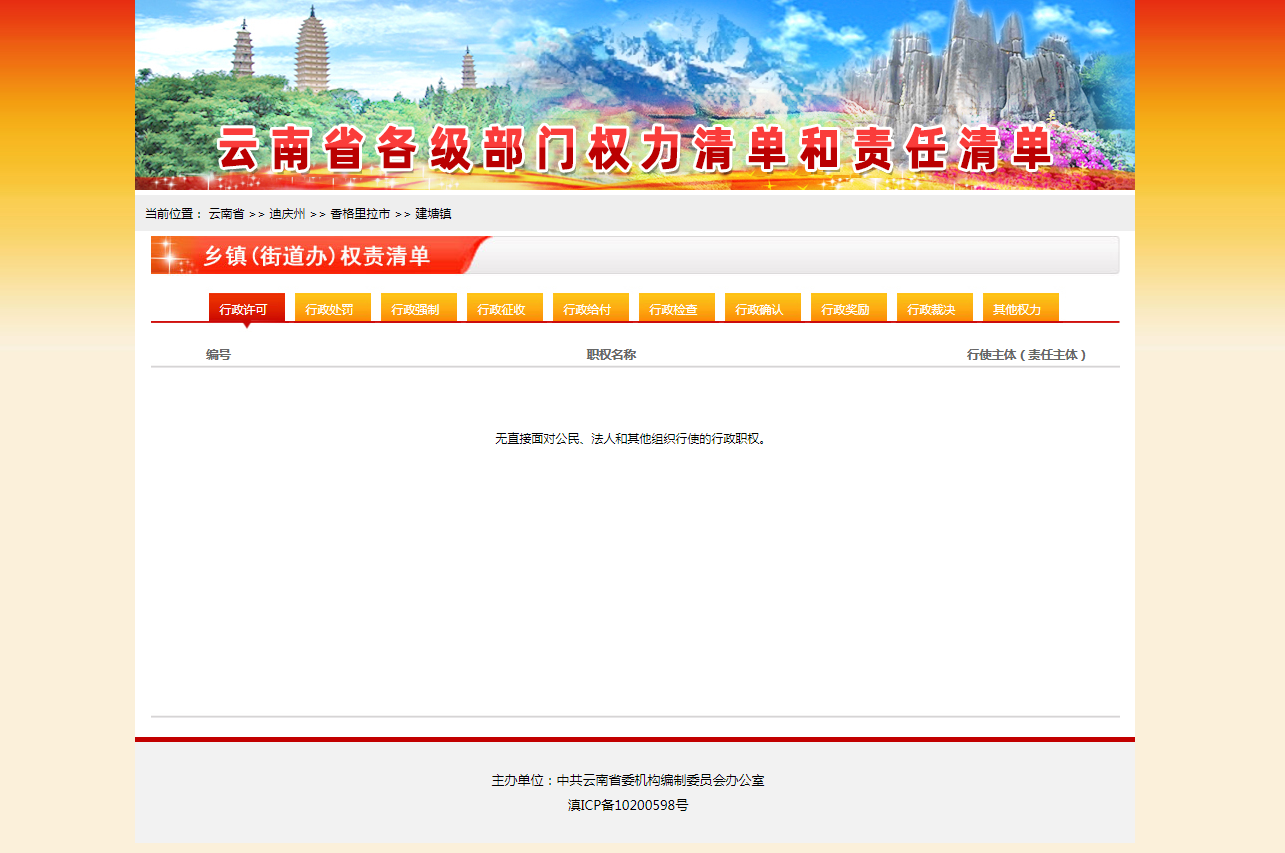Click the 云南省各级部门权力清单 banner title
This screenshot has height=853, width=1285.
tap(634, 150)
